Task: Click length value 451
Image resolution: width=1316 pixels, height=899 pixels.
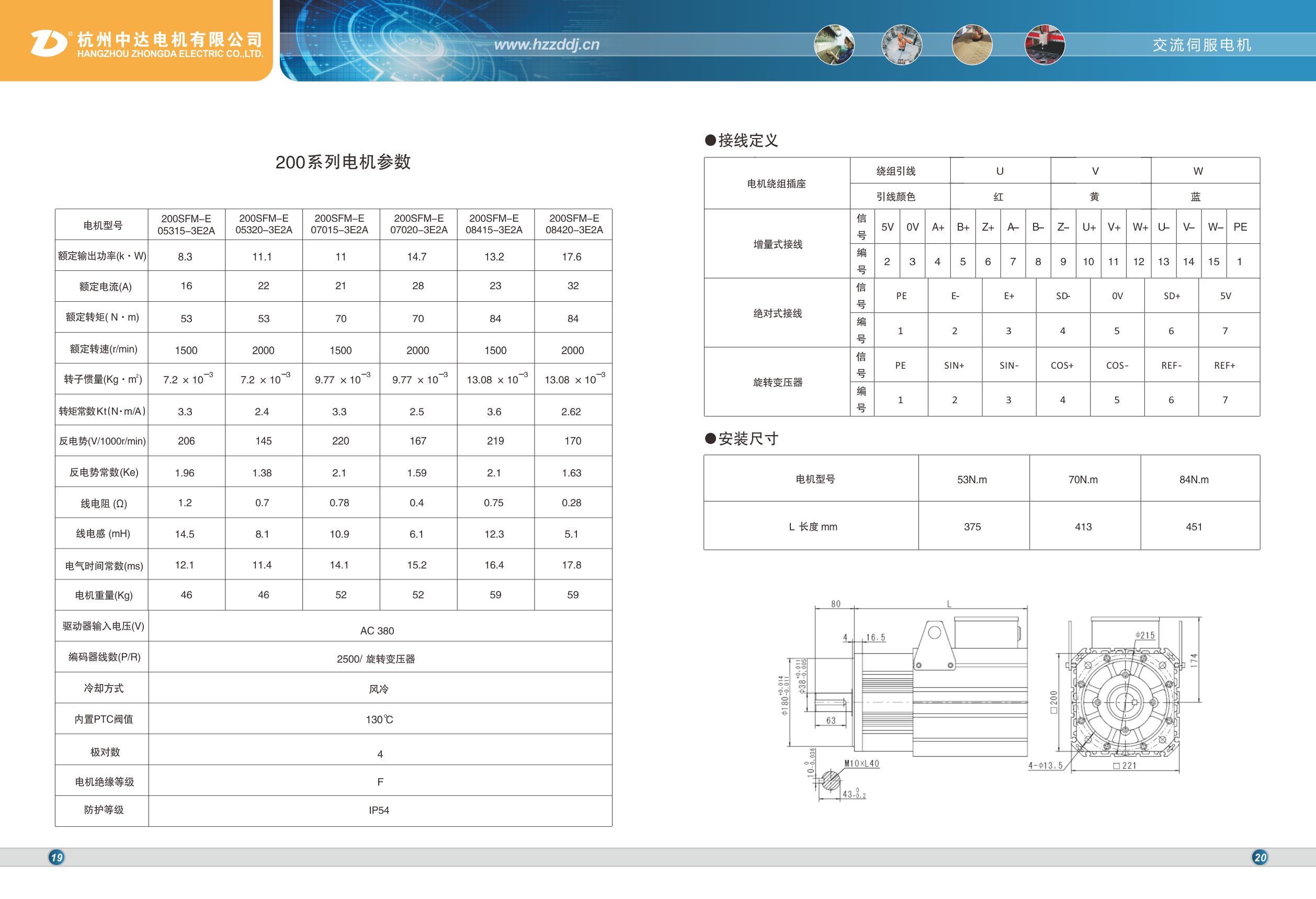Action: 1194,527
